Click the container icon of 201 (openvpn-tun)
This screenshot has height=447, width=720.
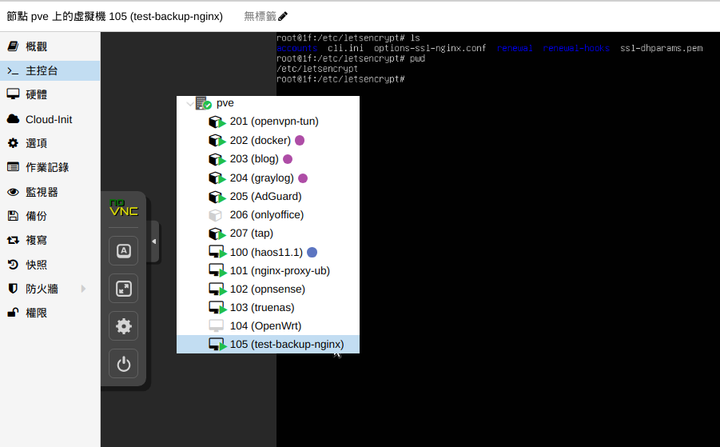pyautogui.click(x=217, y=122)
